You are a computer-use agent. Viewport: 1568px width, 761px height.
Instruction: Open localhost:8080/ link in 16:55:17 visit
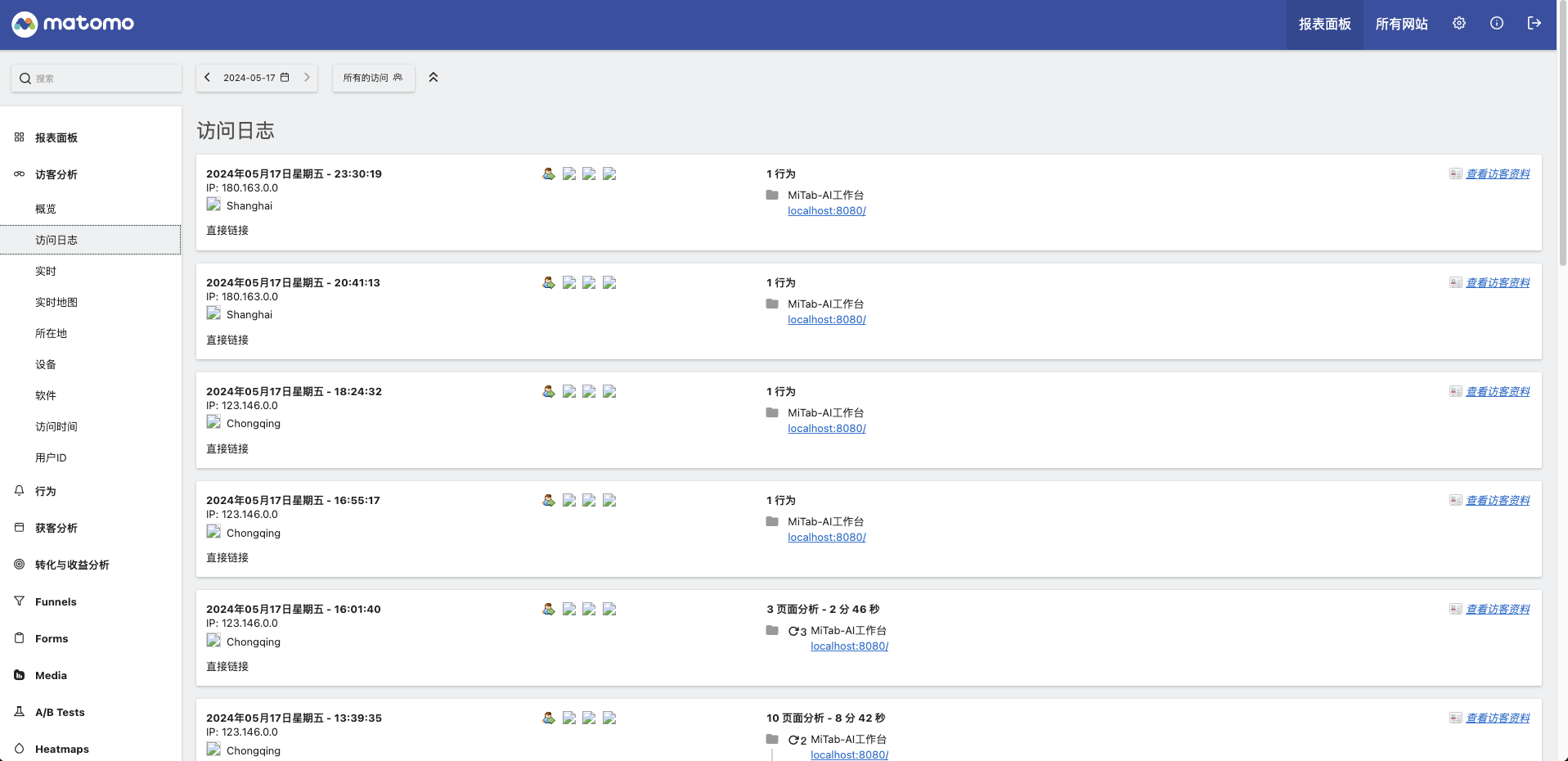coord(827,537)
